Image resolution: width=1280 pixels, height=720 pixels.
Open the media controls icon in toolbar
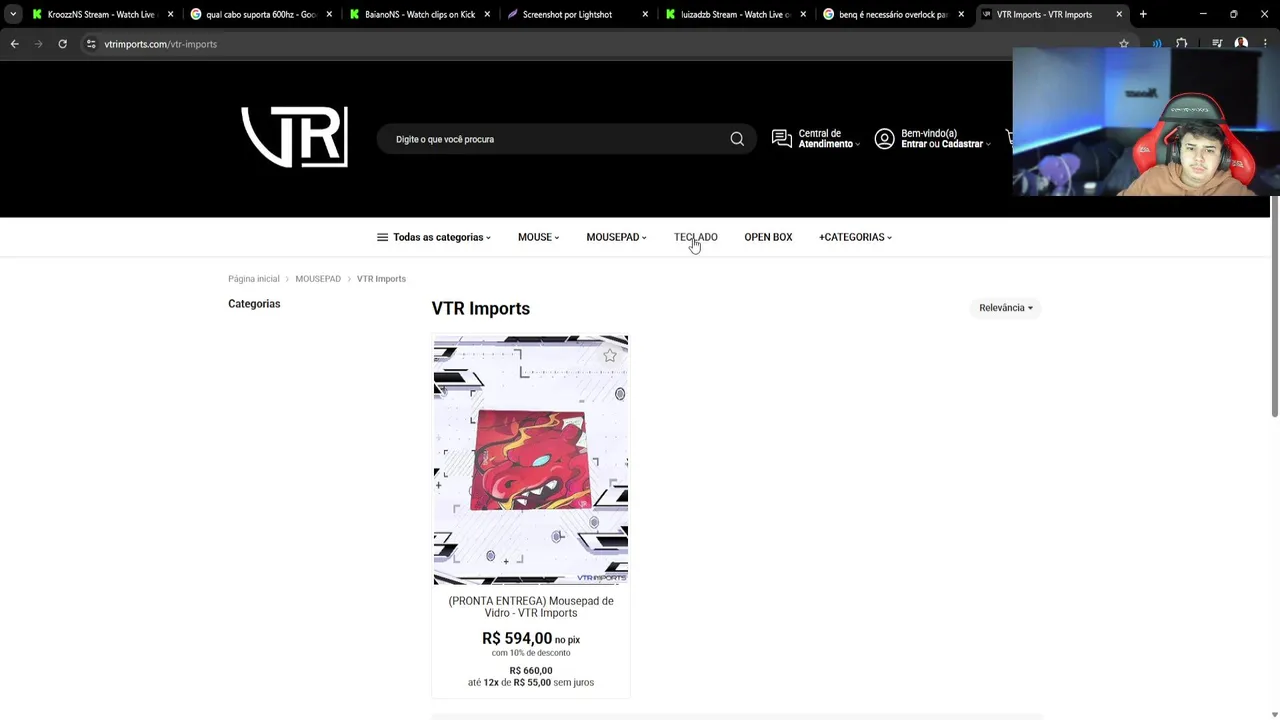1217,43
